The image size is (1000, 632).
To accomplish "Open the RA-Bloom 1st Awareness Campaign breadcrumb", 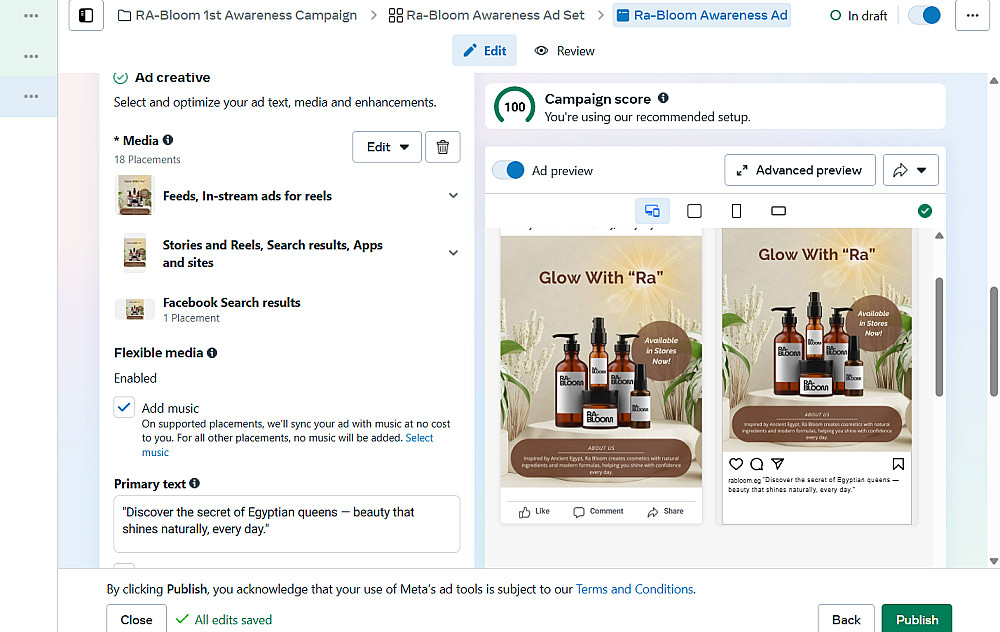I will pyautogui.click(x=237, y=15).
